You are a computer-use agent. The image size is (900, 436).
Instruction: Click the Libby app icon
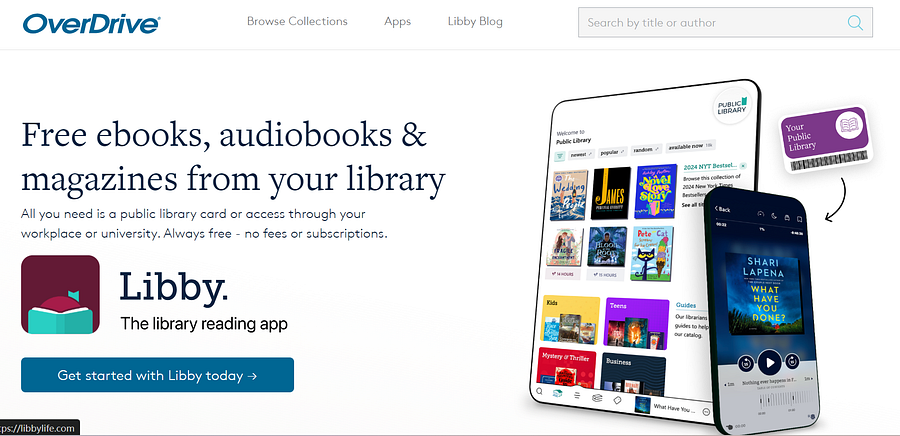pyautogui.click(x=60, y=294)
